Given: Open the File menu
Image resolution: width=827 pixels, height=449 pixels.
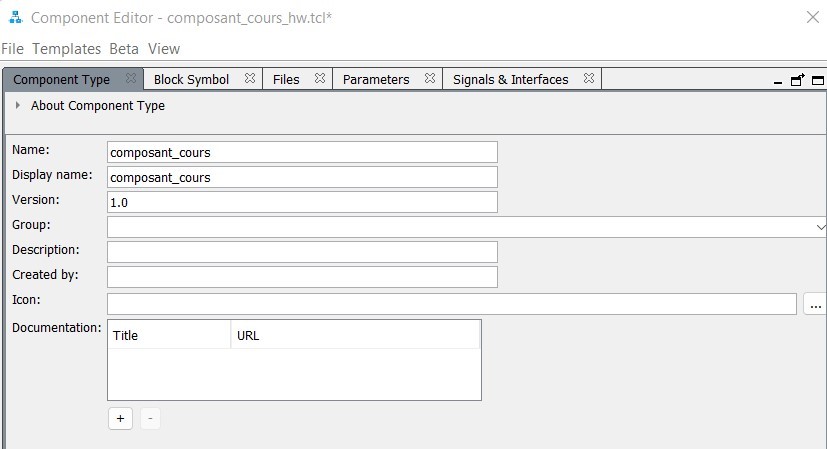Looking at the screenshot, I should tap(13, 48).
